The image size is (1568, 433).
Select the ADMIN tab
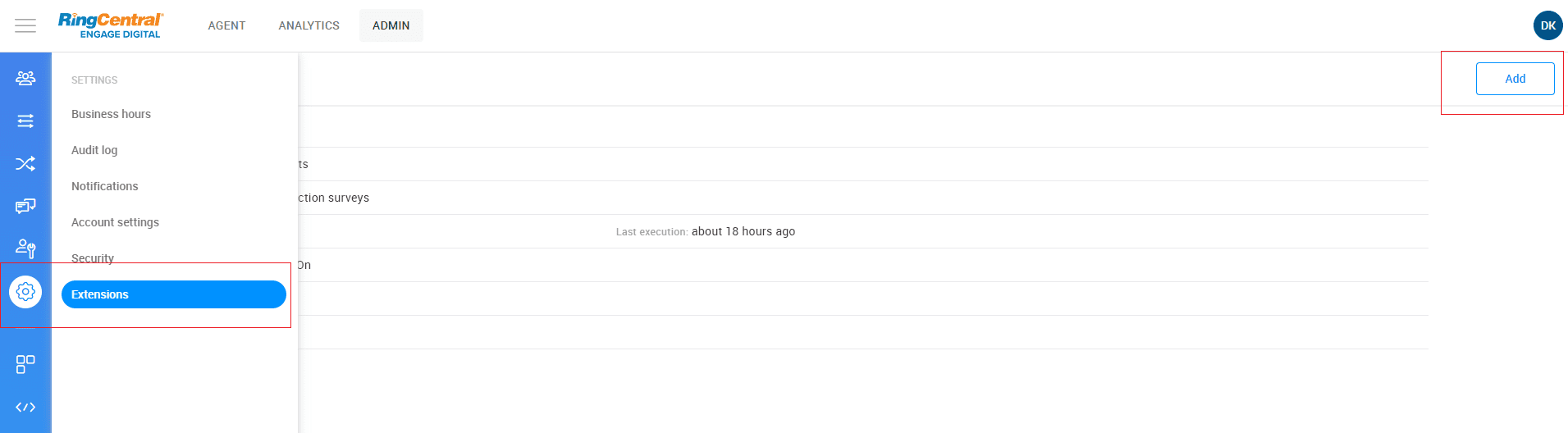391,25
